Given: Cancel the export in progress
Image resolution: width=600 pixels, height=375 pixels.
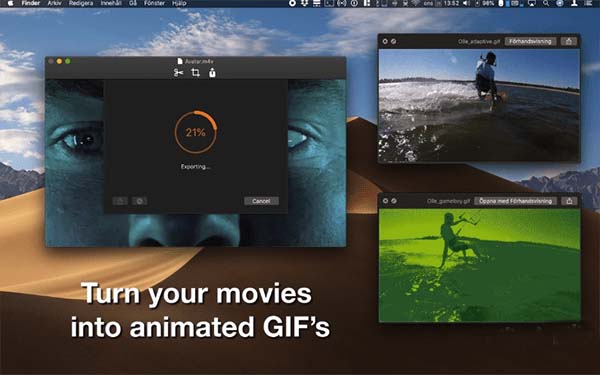Looking at the screenshot, I should 261,201.
